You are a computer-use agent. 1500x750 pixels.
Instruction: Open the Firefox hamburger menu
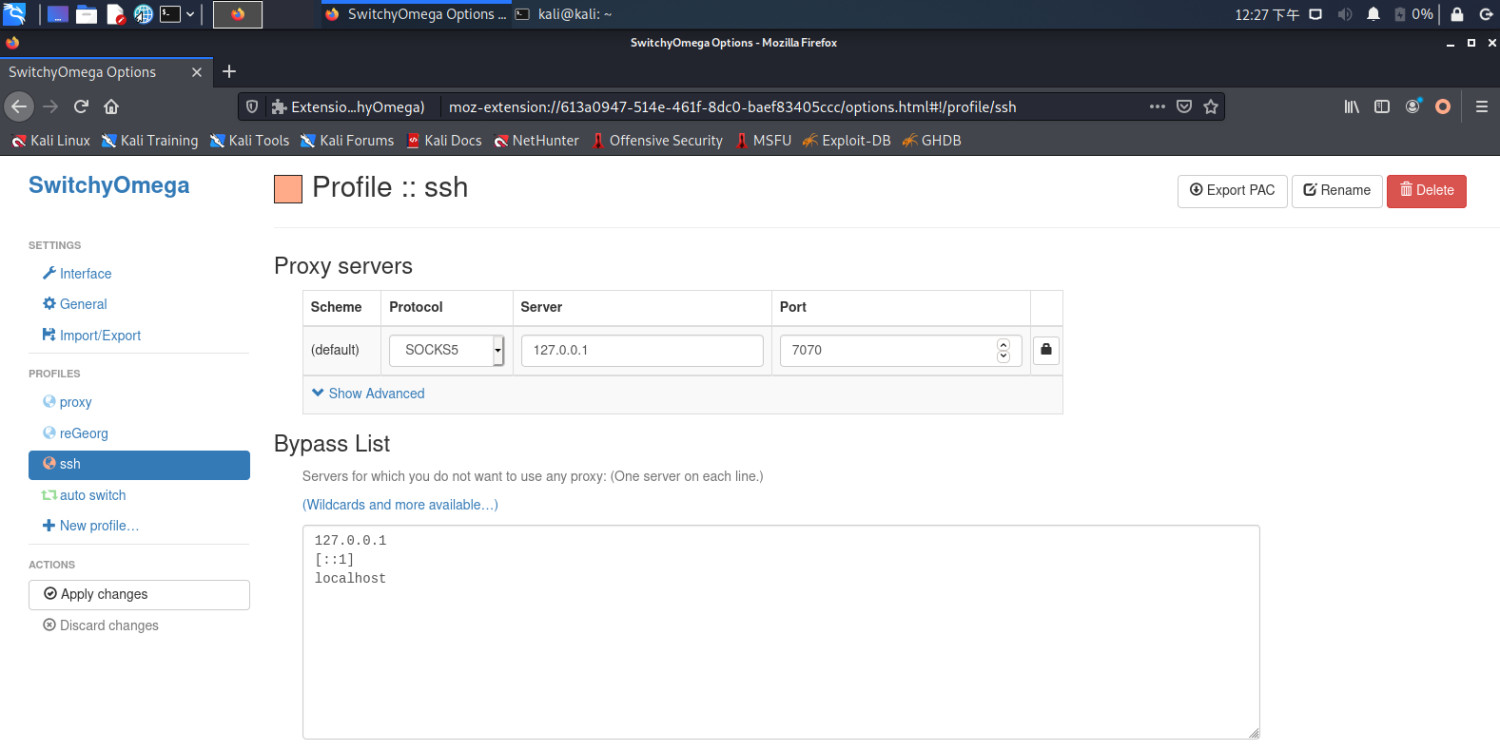click(x=1482, y=106)
